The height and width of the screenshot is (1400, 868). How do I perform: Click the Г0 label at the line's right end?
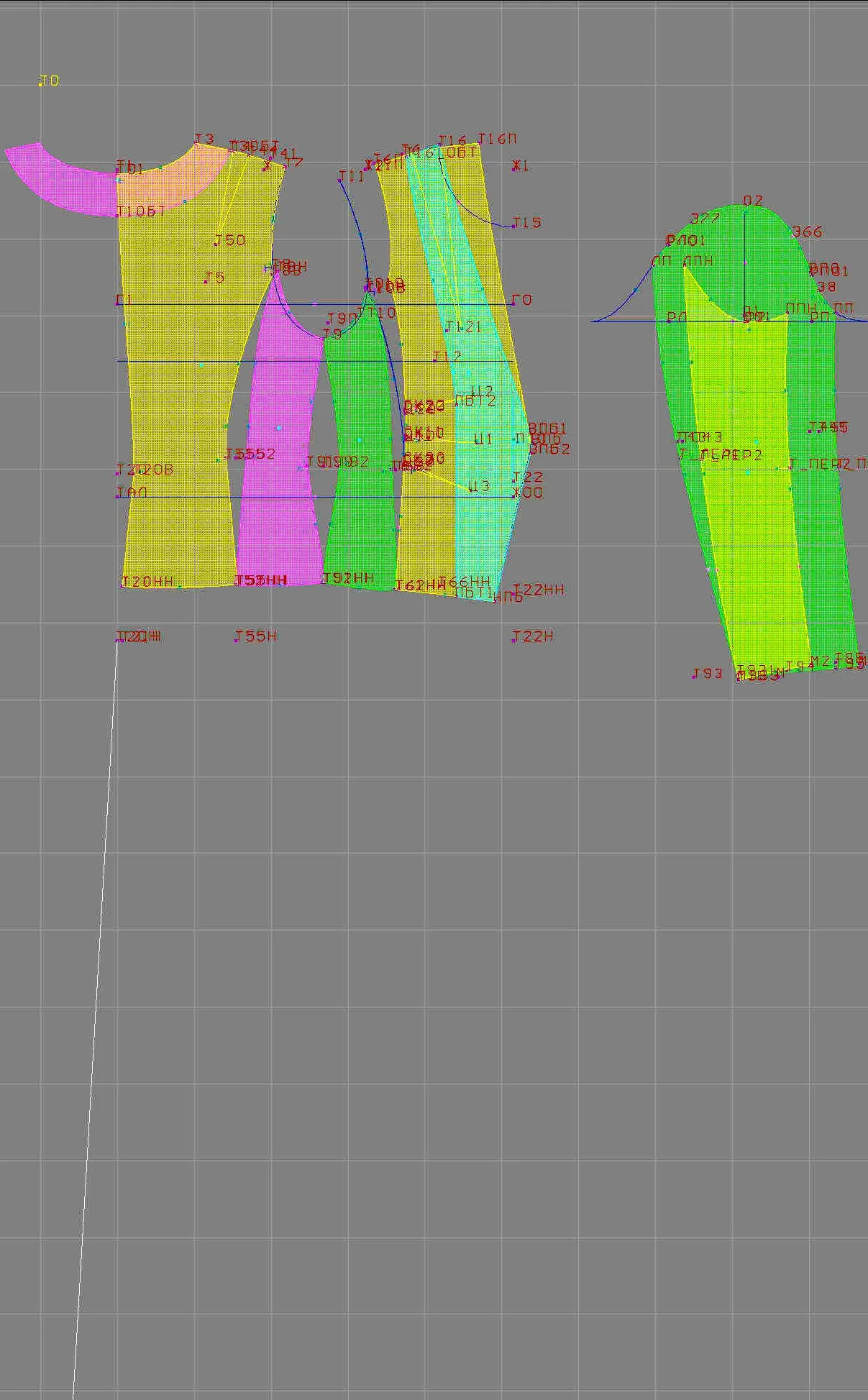tap(523, 300)
